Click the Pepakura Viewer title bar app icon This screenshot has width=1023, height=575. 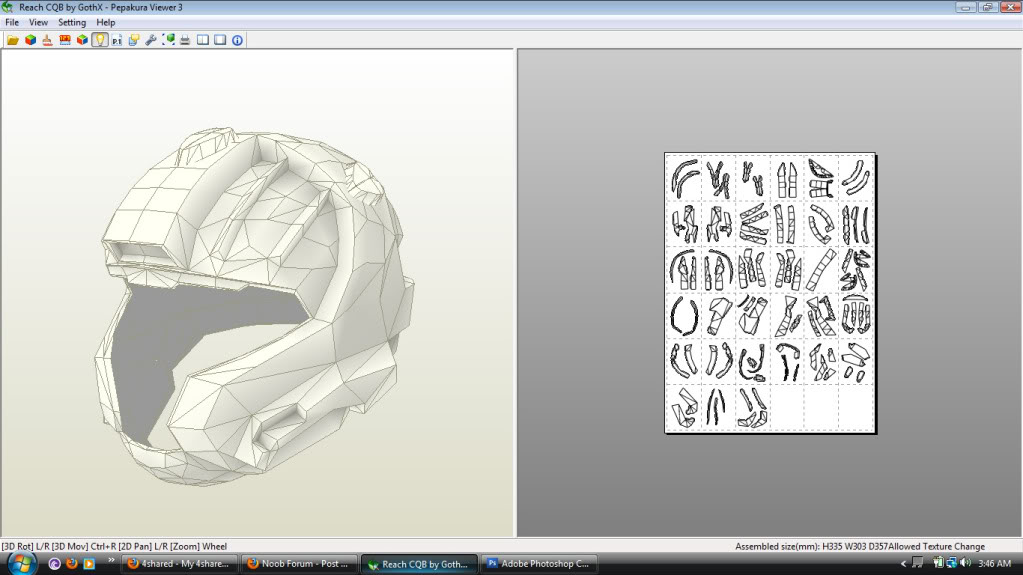click(x=7, y=7)
